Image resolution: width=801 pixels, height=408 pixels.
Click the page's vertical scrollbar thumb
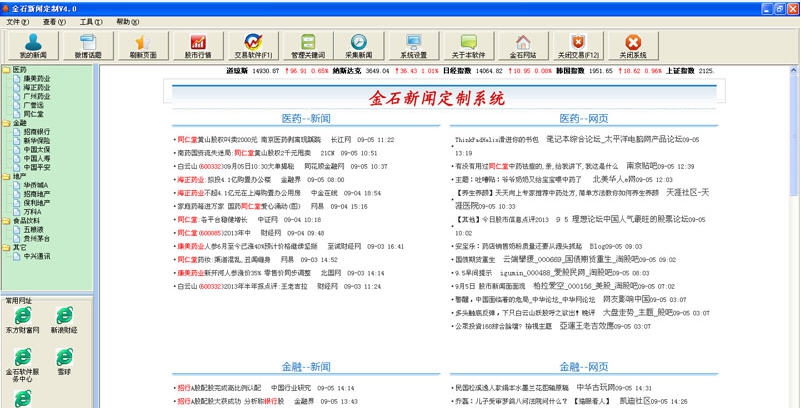click(794, 136)
